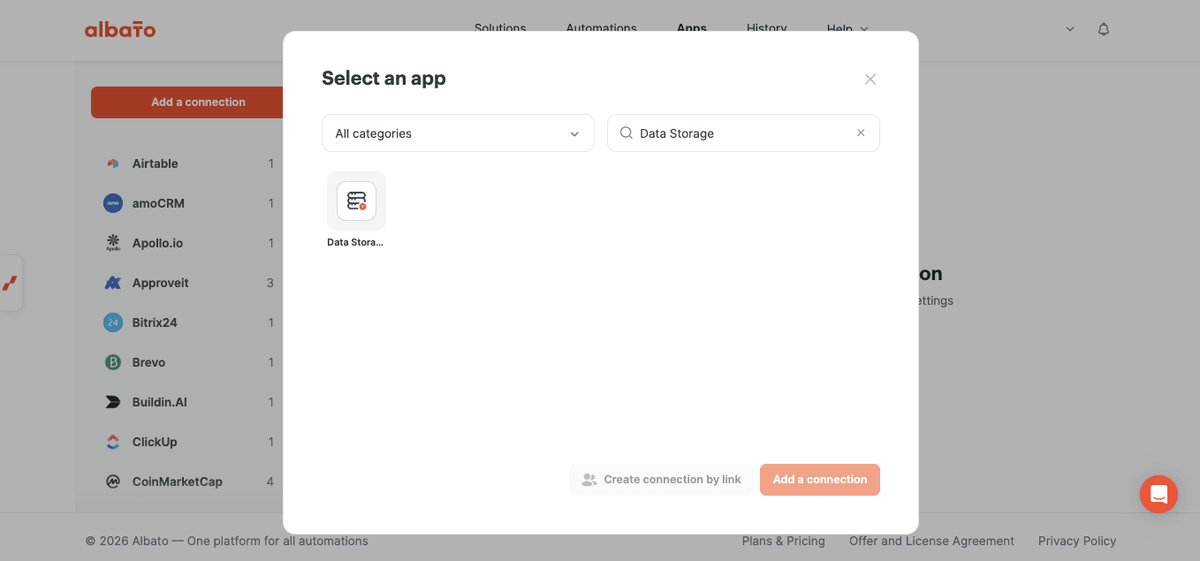The width and height of the screenshot is (1200, 561).
Task: Select Brevo in the apps list
Action: coord(188,362)
